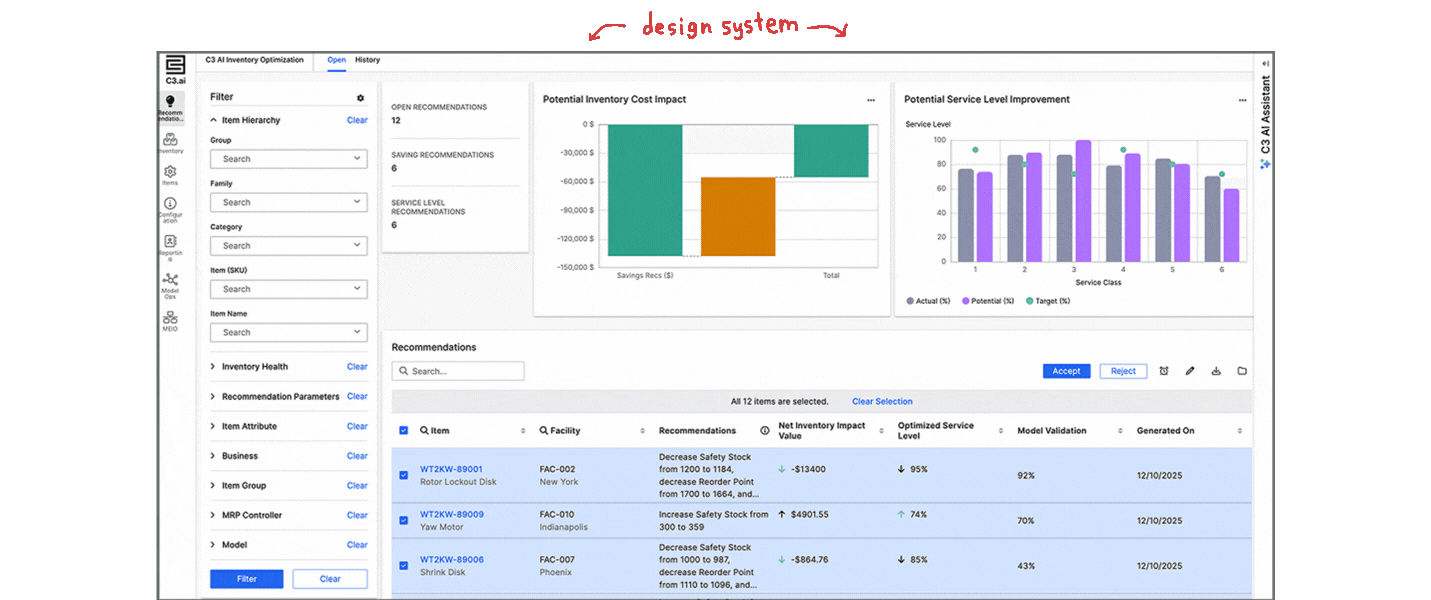Sort by the Facility column sort arrows
The width and height of the screenshot is (1431, 600).
pyautogui.click(x=642, y=431)
